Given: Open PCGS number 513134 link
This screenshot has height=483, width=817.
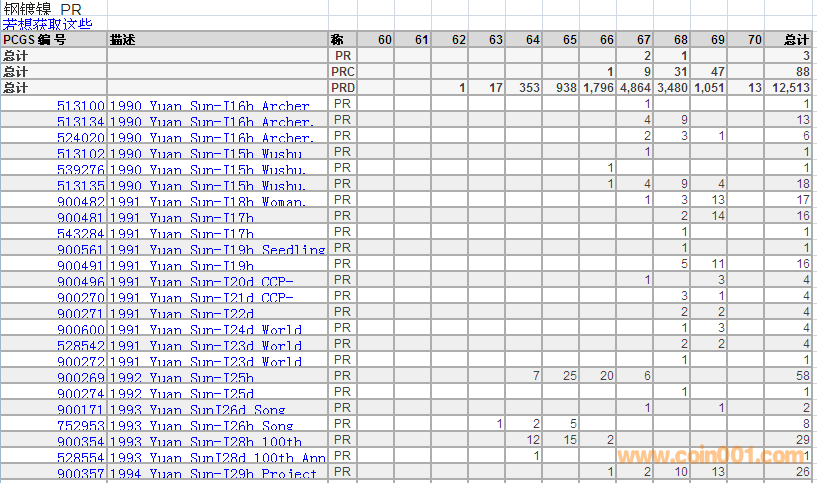Looking at the screenshot, I should (x=80, y=122).
